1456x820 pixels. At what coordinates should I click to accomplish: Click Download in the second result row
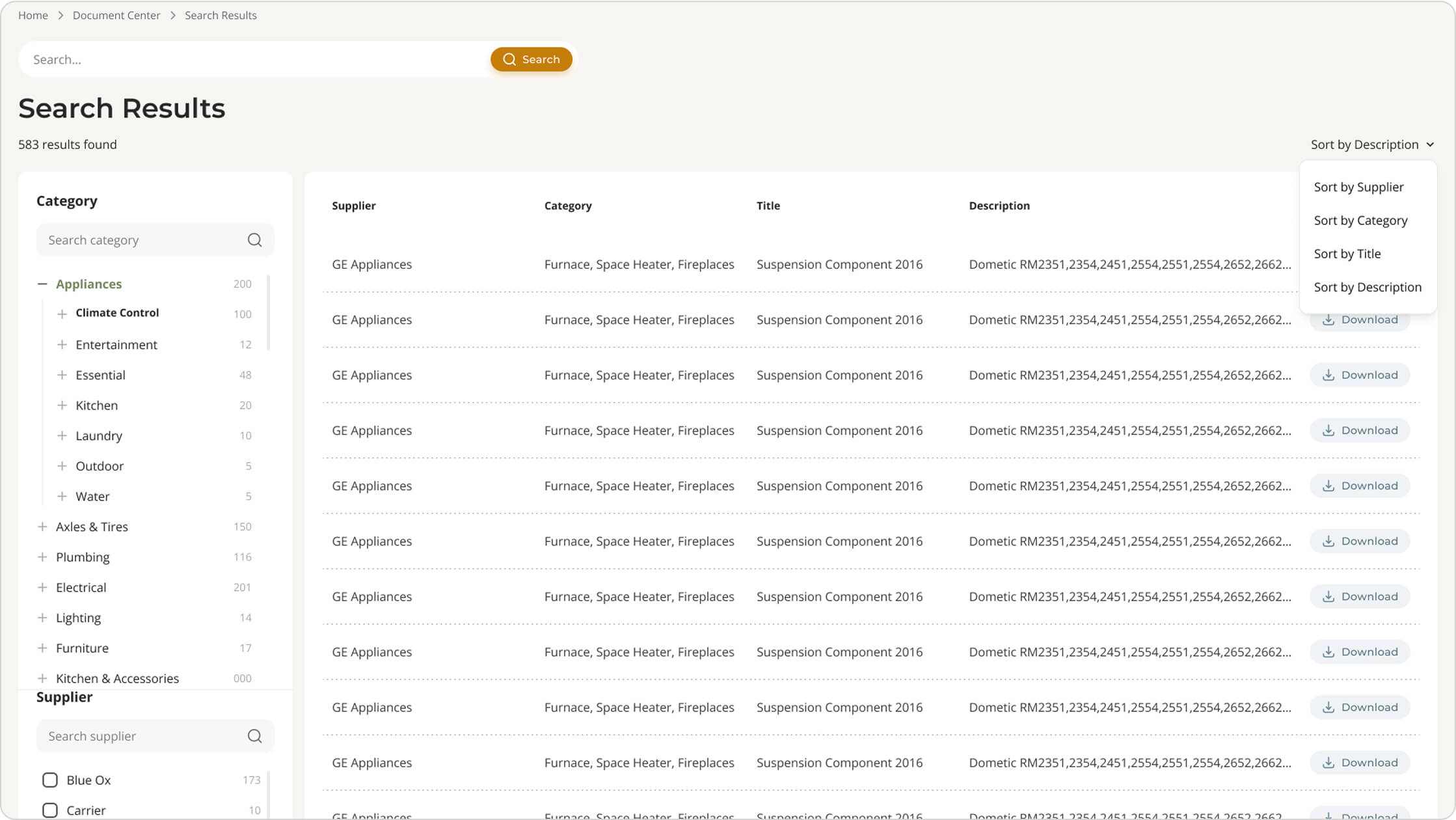1360,320
